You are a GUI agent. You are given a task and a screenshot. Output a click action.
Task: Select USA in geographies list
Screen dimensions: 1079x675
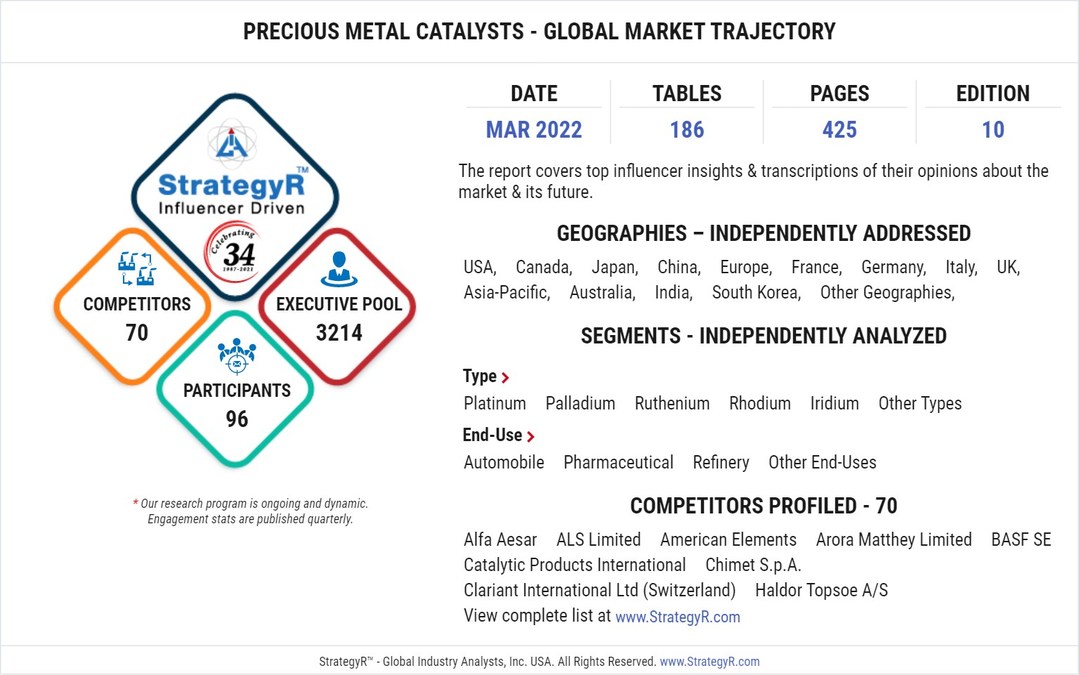(480, 268)
